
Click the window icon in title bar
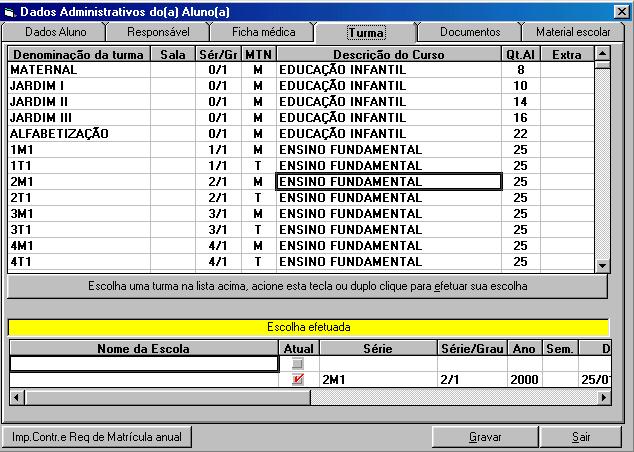10,10
